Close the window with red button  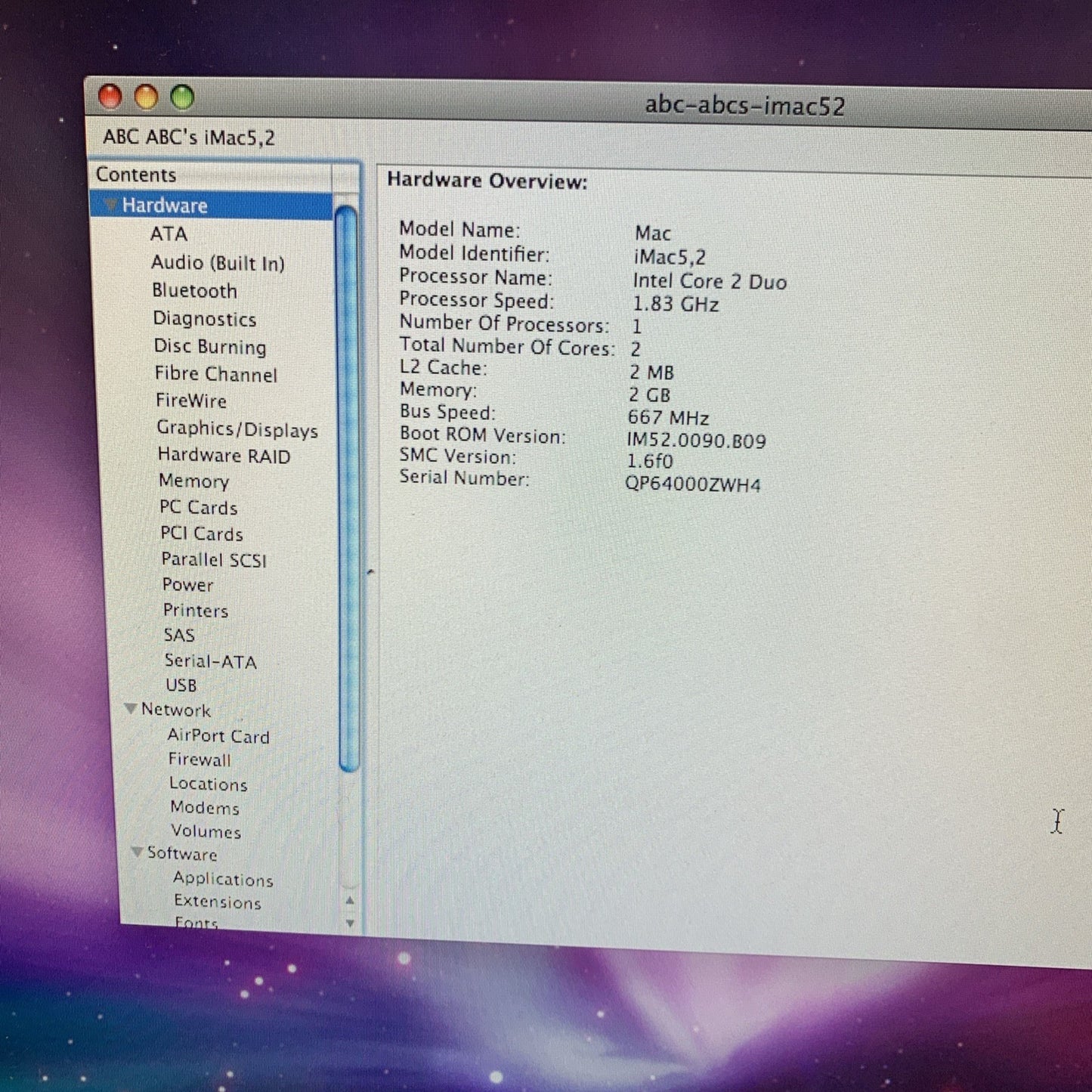tap(110, 97)
